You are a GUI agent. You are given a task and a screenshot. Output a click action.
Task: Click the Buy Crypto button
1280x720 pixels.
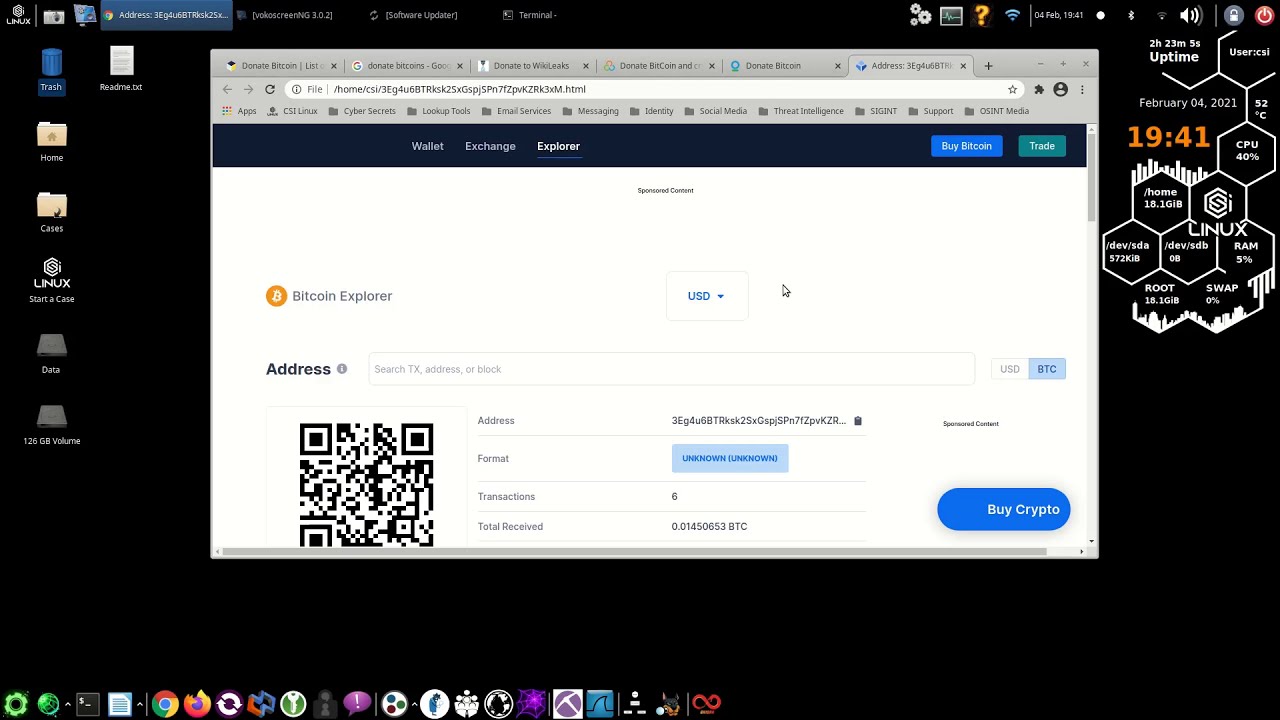(x=1004, y=510)
